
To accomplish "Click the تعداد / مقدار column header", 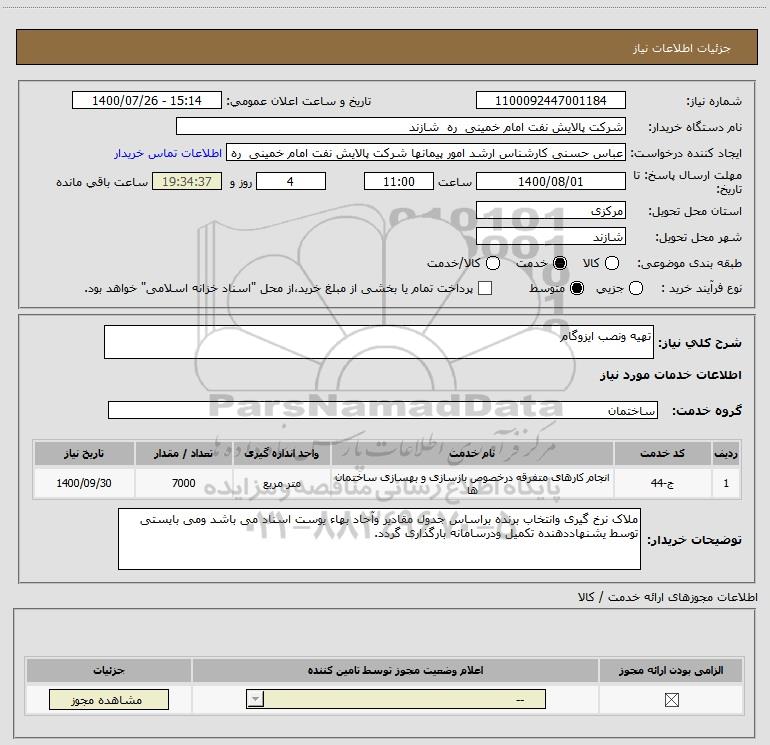I will click(183, 453).
